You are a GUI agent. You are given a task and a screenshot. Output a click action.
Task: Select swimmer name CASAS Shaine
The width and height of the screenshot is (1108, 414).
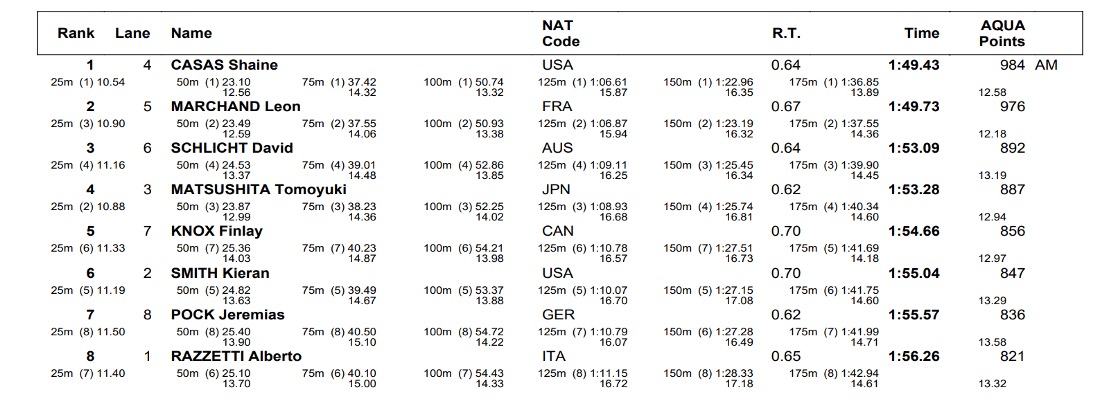click(x=224, y=65)
